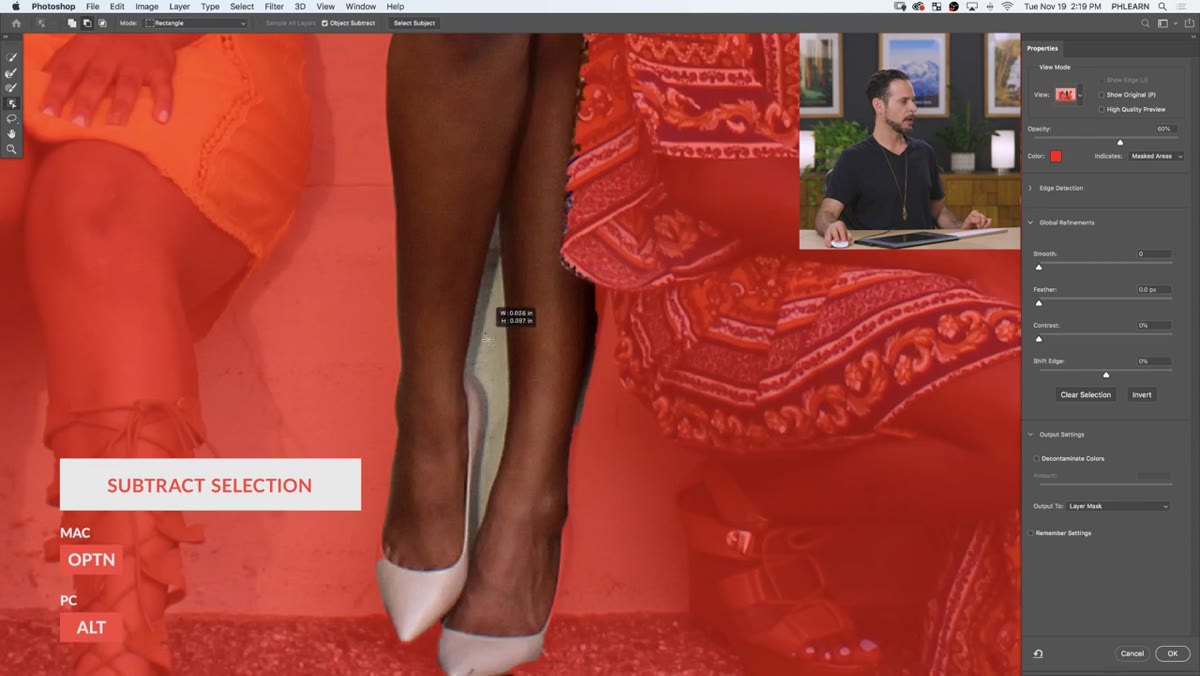This screenshot has height=676, width=1200.
Task: Click the red overlay Color swatch
Action: (1055, 156)
